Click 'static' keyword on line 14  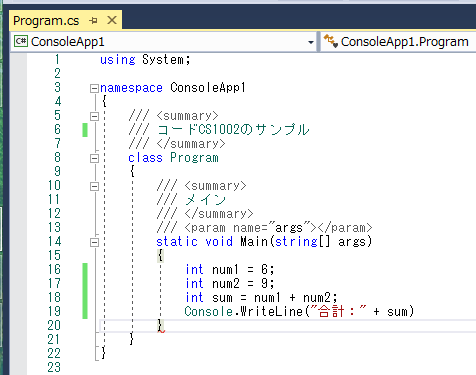click(177, 241)
